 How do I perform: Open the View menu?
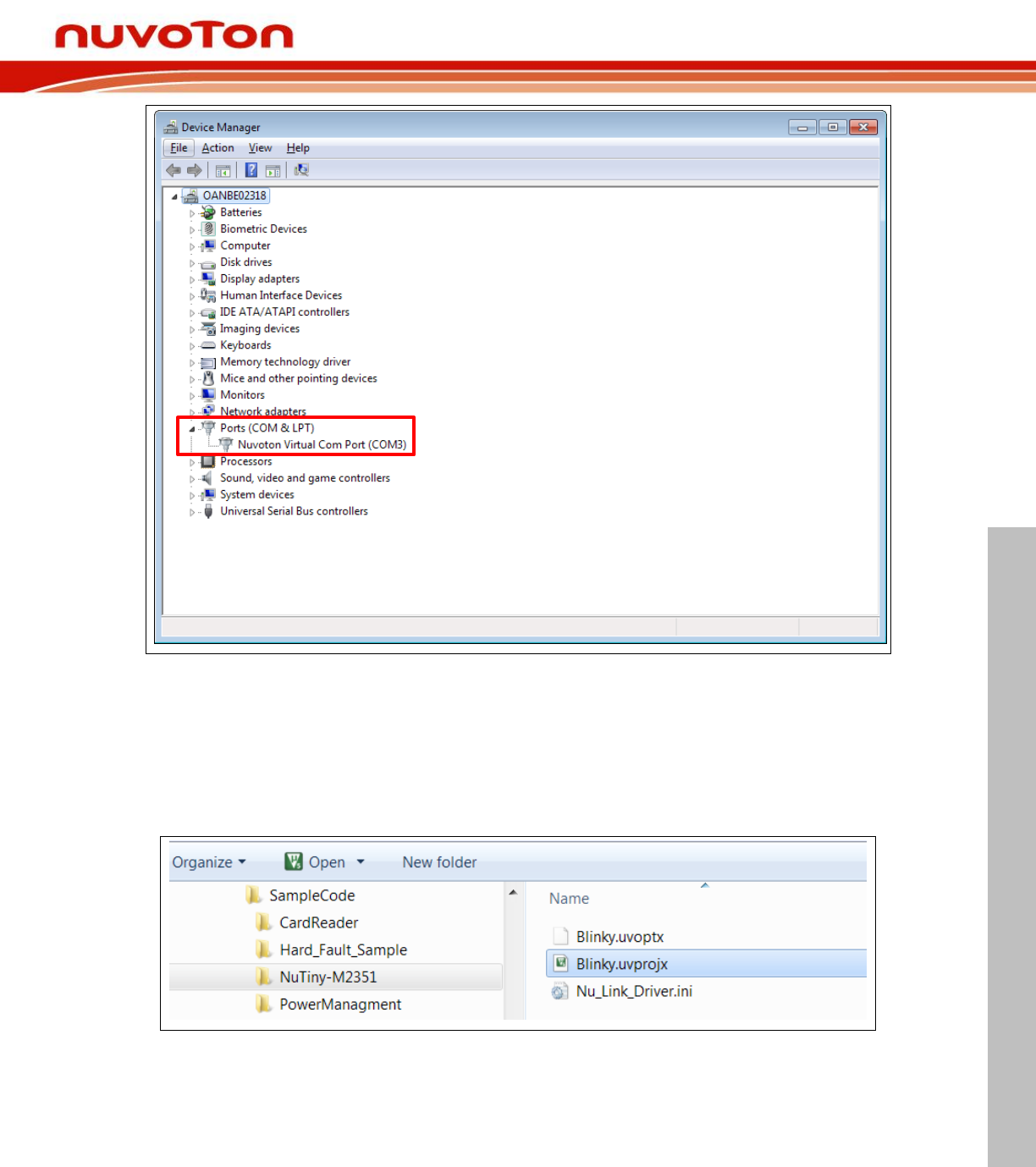click(260, 148)
